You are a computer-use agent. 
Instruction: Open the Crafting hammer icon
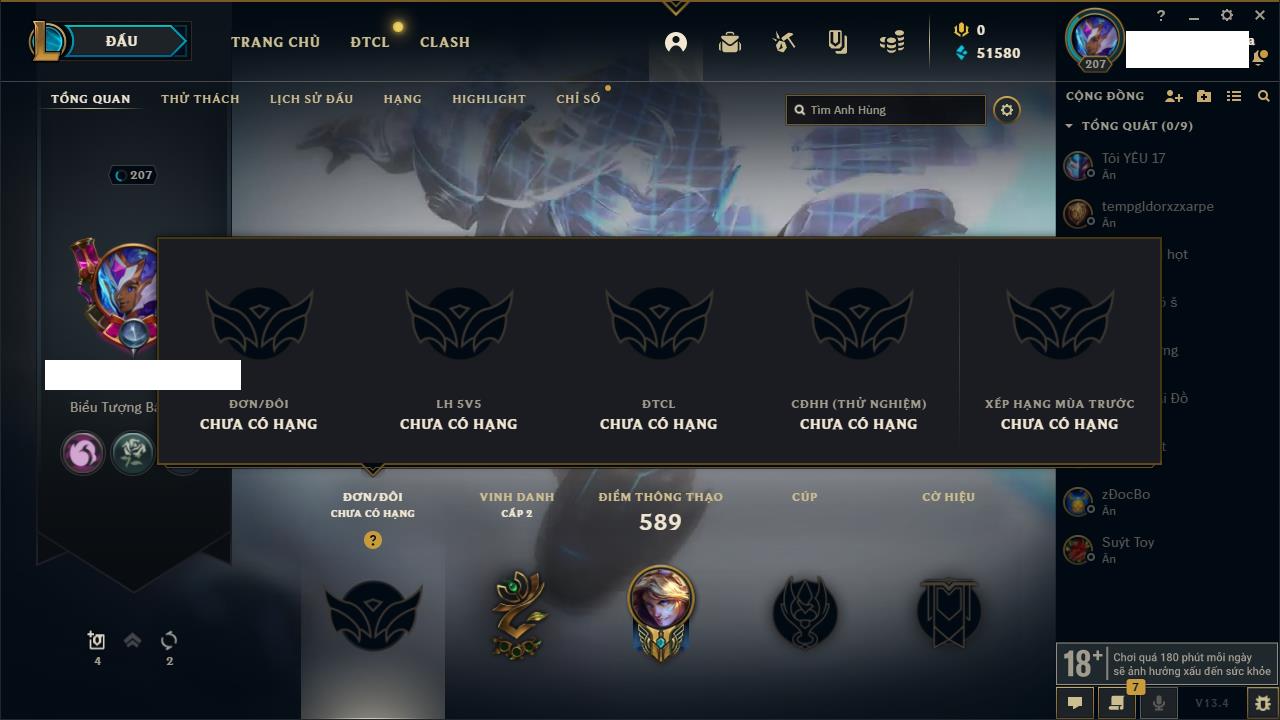pos(784,42)
